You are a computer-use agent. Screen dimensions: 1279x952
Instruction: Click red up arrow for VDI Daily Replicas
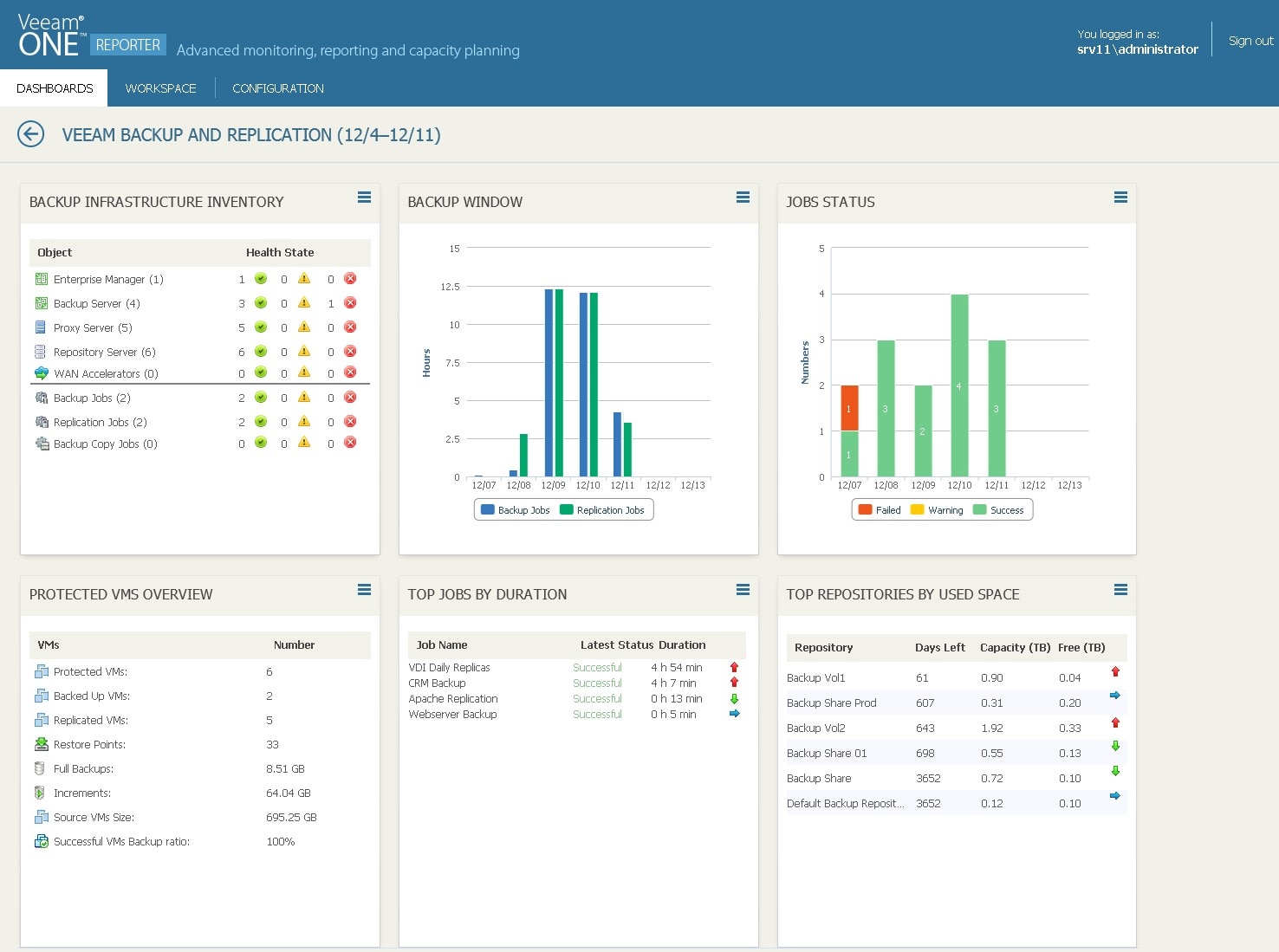click(734, 667)
